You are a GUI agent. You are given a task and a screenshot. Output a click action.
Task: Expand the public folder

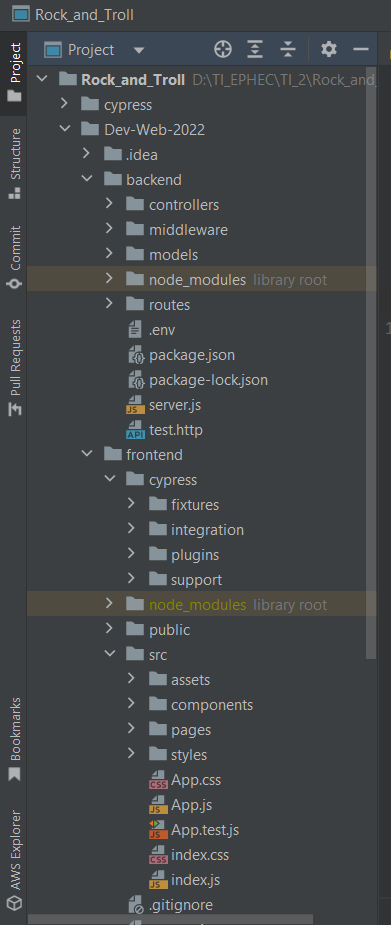tap(109, 629)
